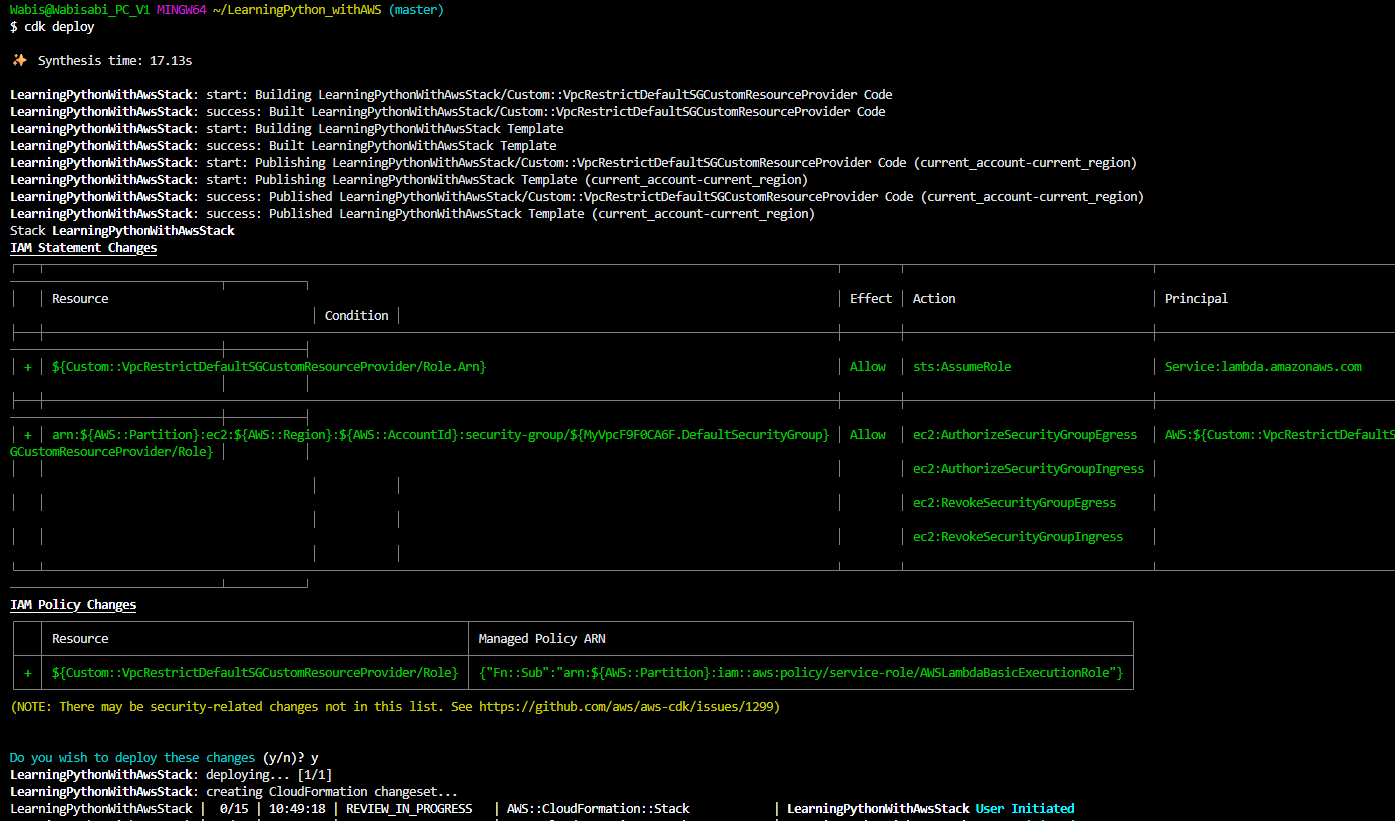The height and width of the screenshot is (821, 1395).
Task: Click the Provider/Role resource in policy table
Action: [x=255, y=673]
